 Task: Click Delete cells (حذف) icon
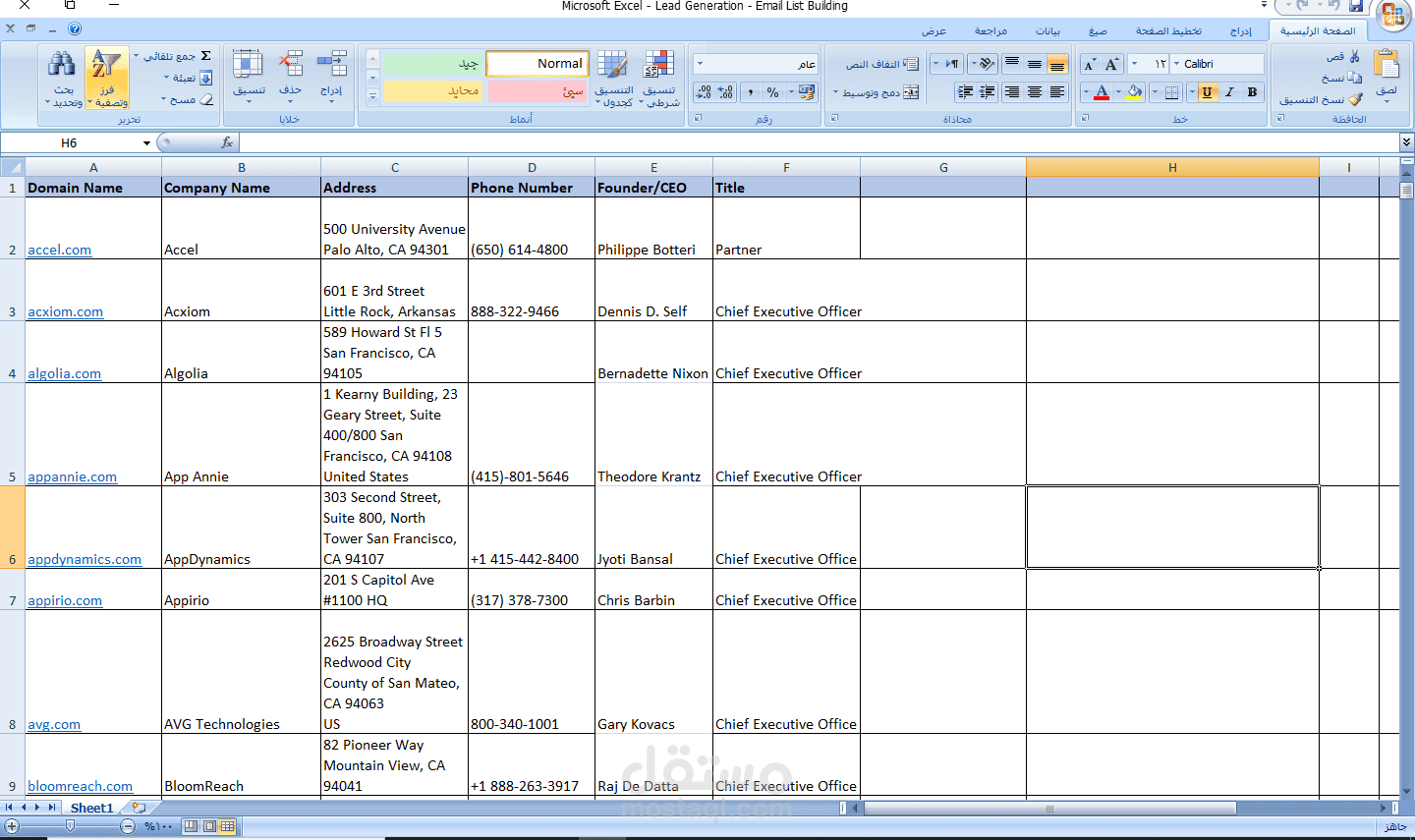291,65
